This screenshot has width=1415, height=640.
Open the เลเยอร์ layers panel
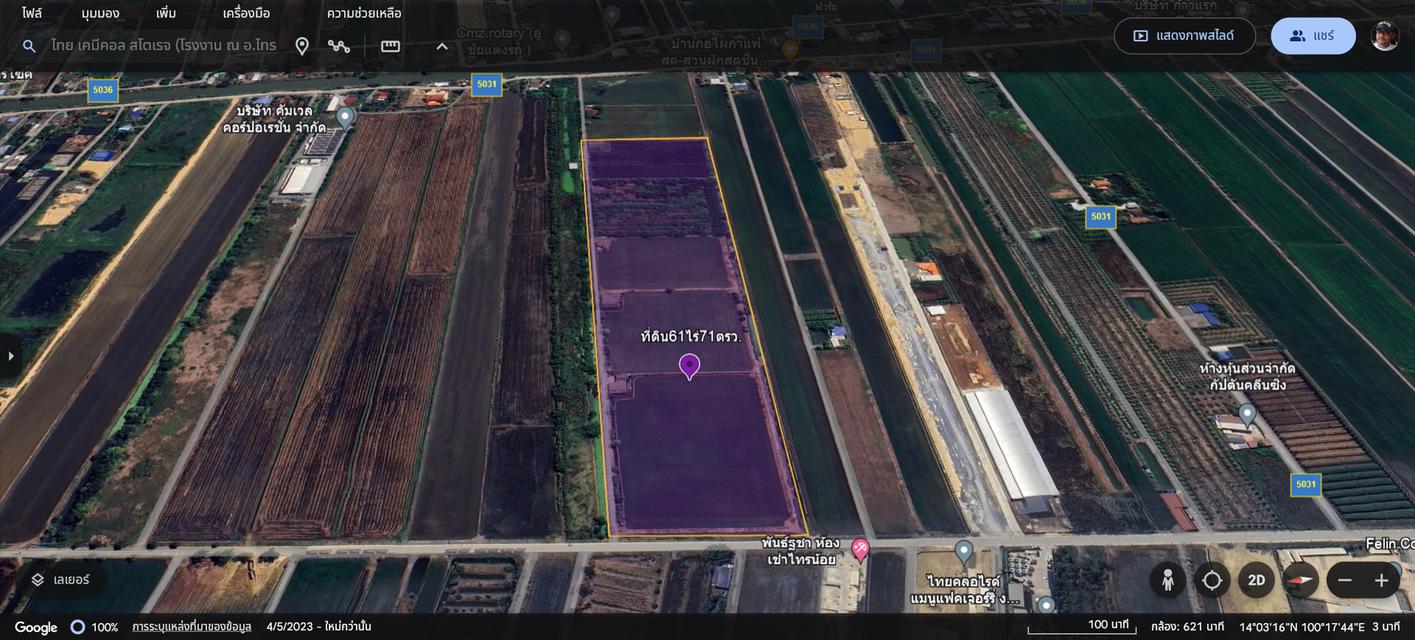(60, 580)
